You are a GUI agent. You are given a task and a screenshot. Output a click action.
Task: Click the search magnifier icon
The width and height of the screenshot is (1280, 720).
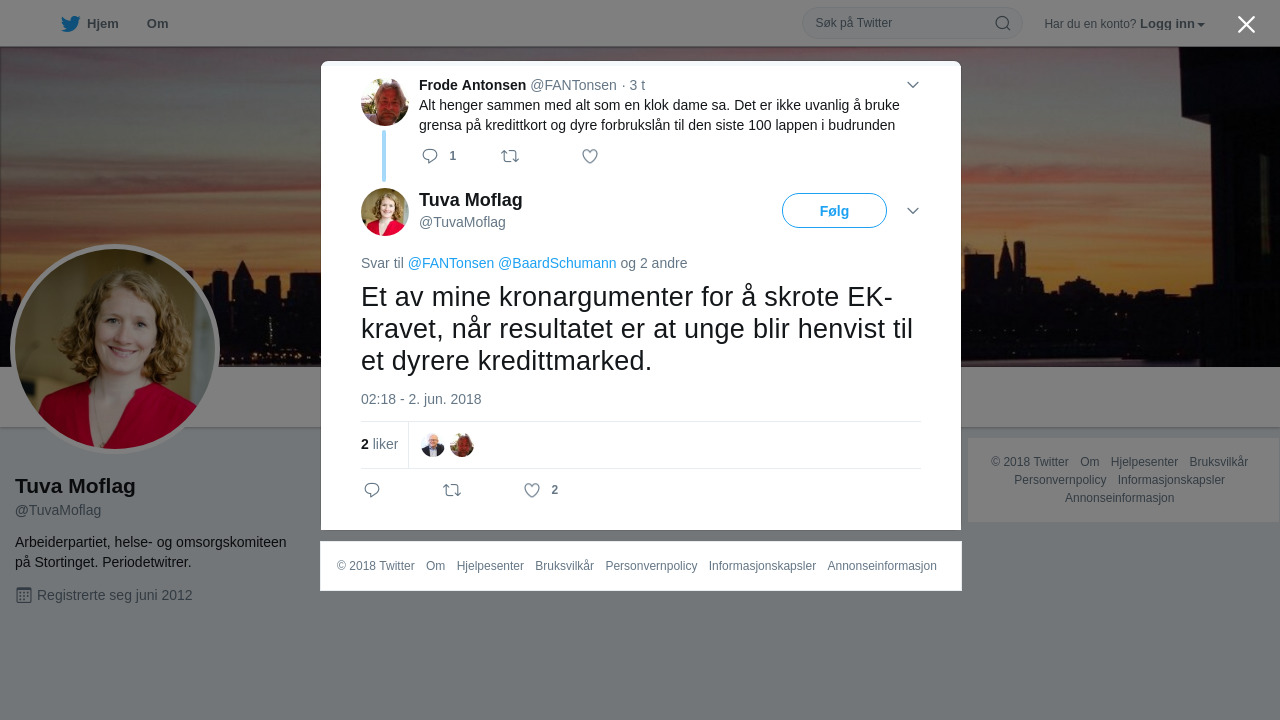[x=1002, y=23]
